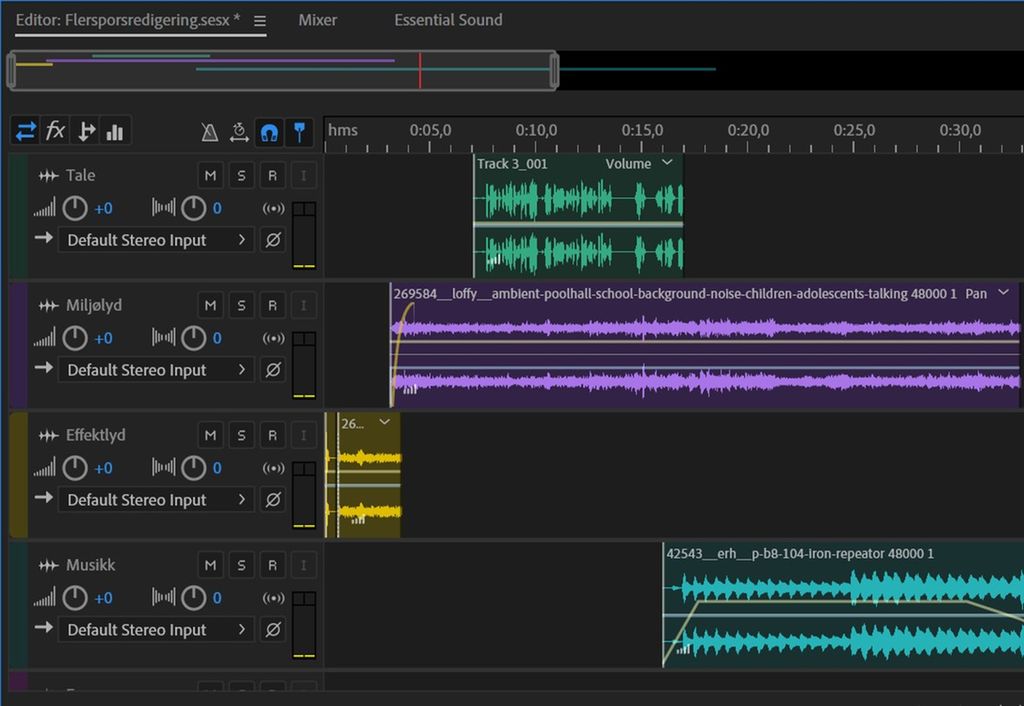Open the Pan dropdown on Miljølyd clip
Viewport: 1024px width, 706px height.
coord(1004,294)
